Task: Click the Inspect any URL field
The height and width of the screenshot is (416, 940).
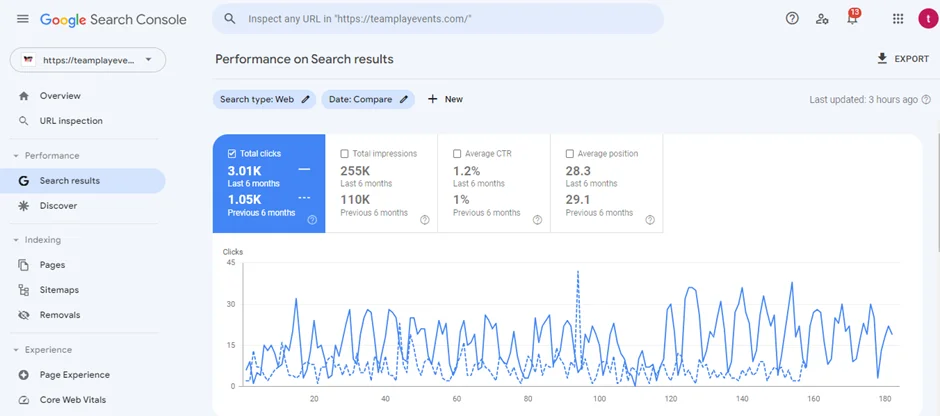Action: [438, 19]
